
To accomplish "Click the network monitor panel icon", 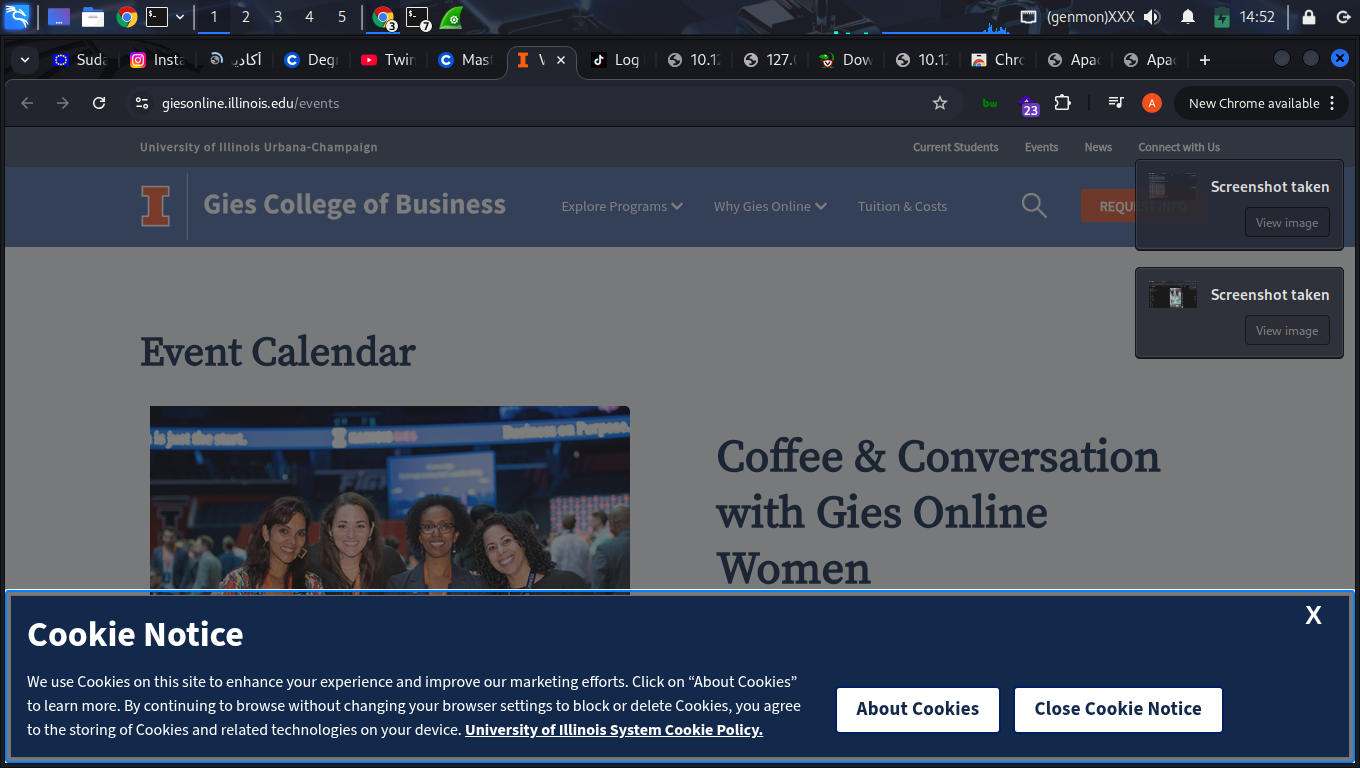I will pyautogui.click(x=1029, y=17).
